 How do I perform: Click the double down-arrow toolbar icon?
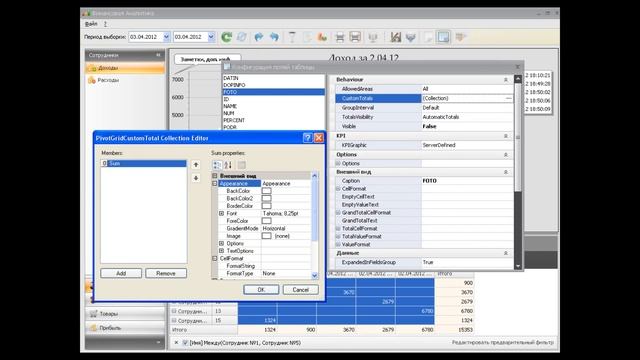tap(411, 38)
